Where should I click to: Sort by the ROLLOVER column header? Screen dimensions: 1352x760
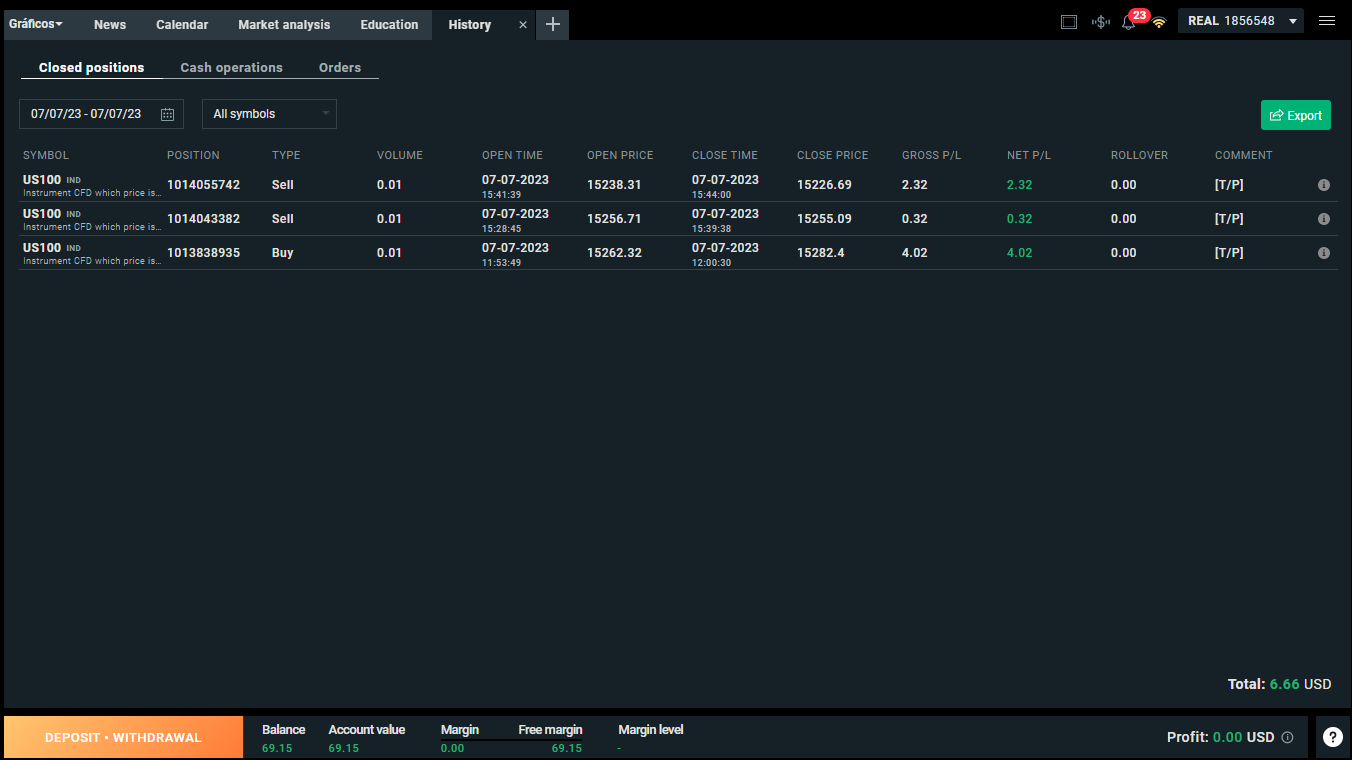point(1139,155)
